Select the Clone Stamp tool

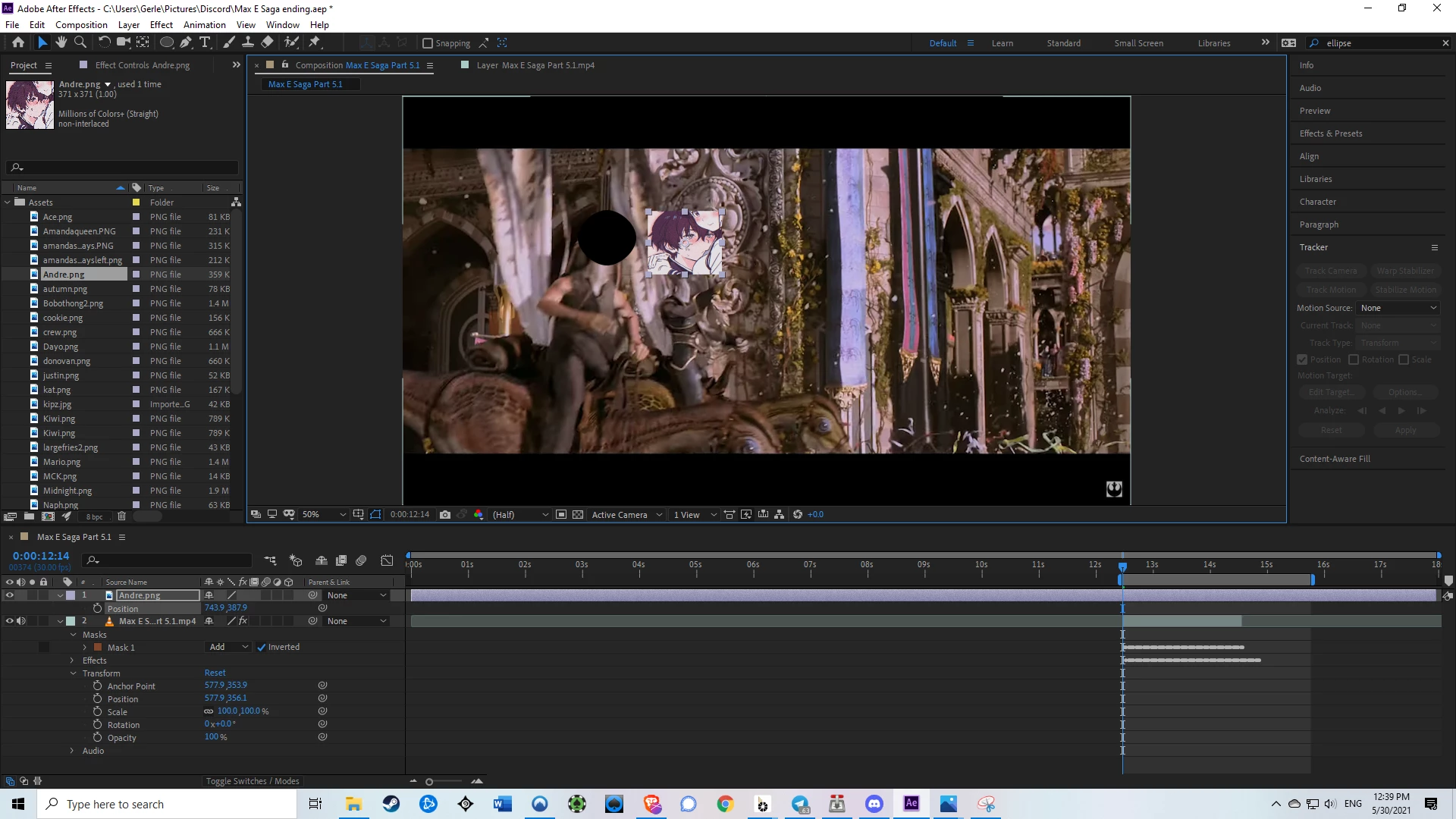247,42
